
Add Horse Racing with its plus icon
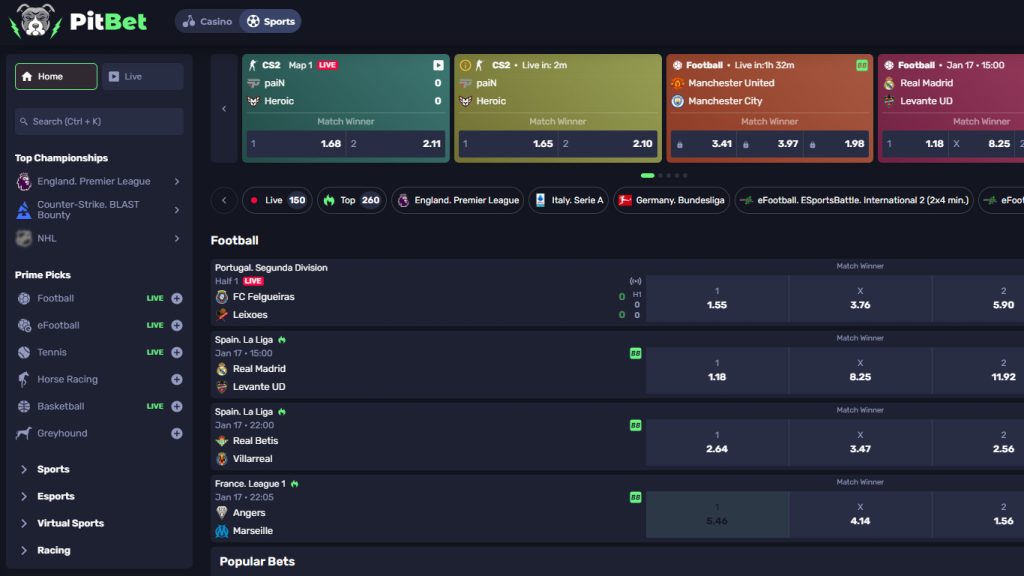[177, 379]
